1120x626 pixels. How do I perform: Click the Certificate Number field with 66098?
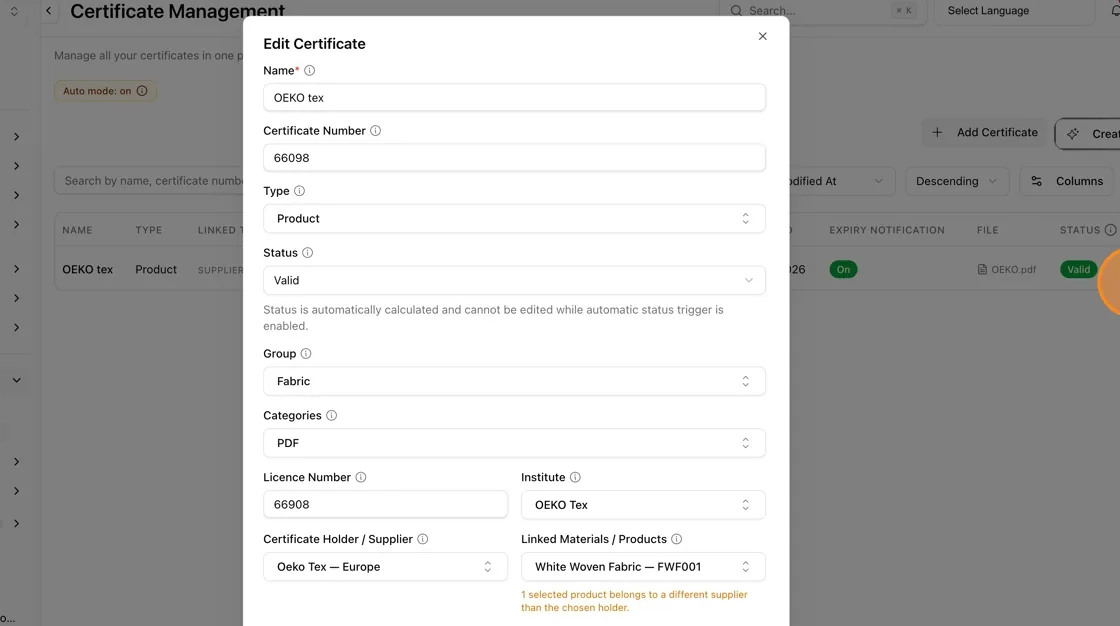514,158
